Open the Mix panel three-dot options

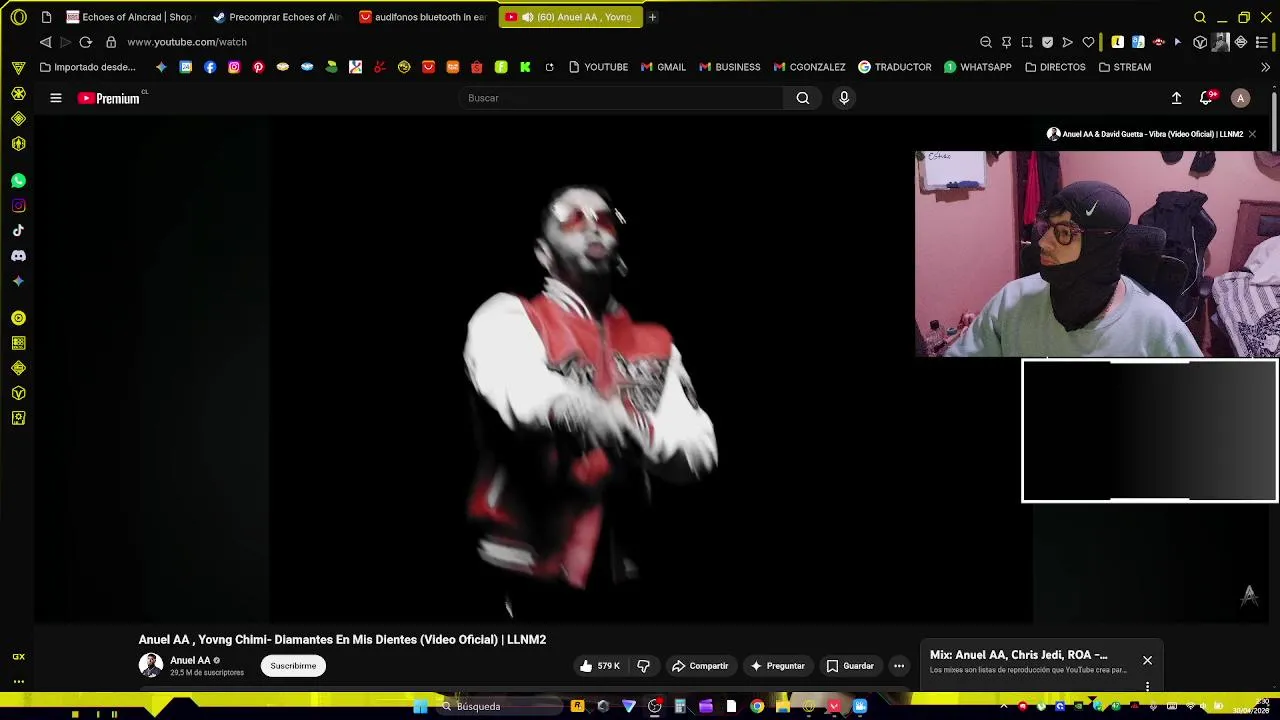[1147, 686]
